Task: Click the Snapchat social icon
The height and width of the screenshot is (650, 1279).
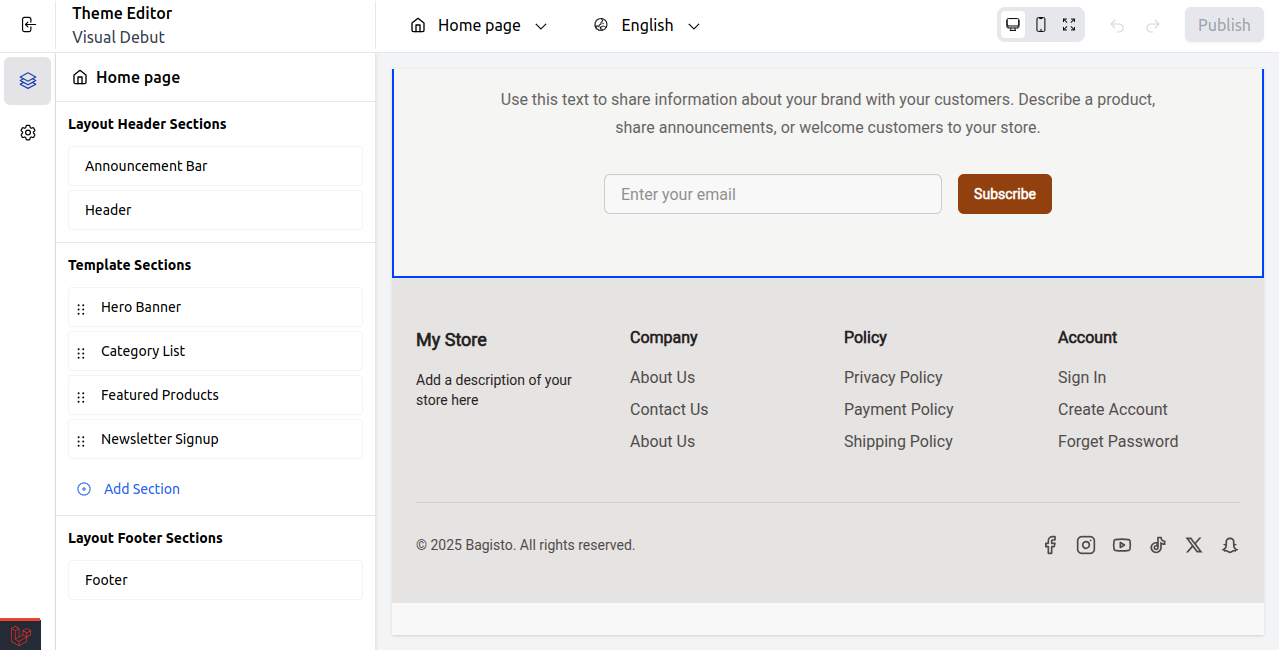Action: point(1230,545)
